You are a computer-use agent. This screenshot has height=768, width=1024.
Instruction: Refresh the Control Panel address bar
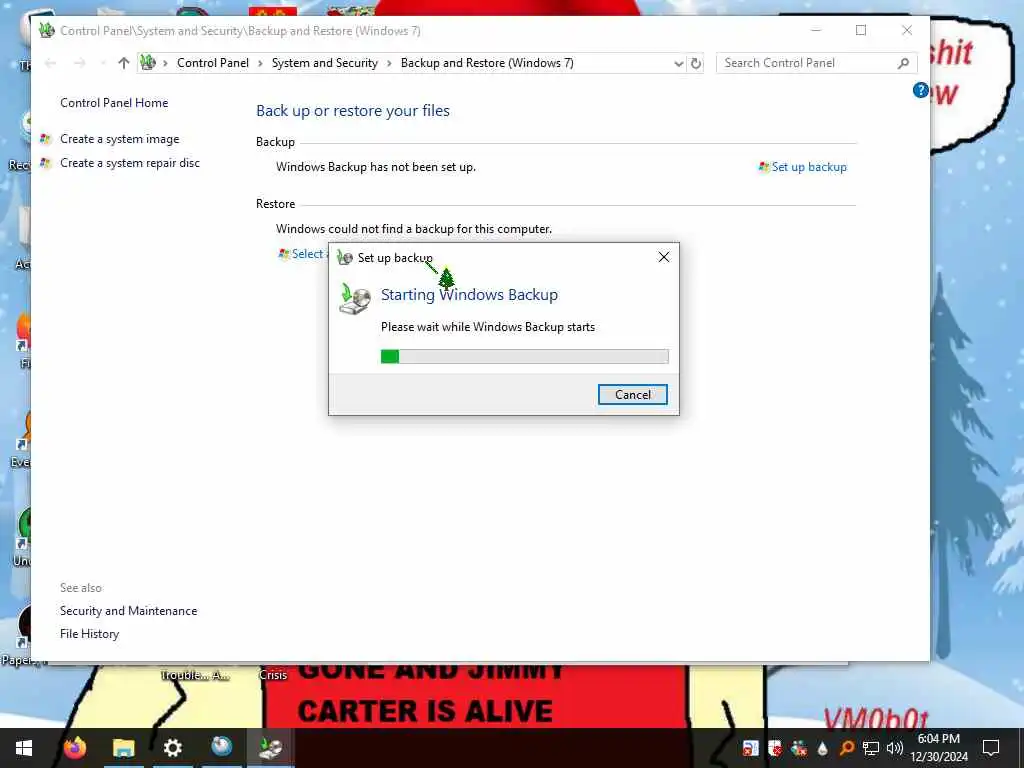tap(696, 63)
